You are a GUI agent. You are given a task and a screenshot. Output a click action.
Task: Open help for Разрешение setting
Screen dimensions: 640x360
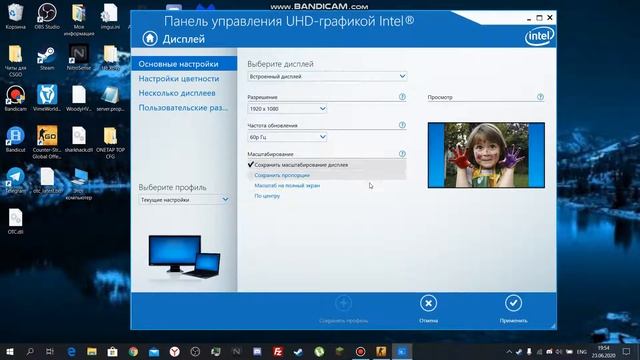pyautogui.click(x=402, y=97)
